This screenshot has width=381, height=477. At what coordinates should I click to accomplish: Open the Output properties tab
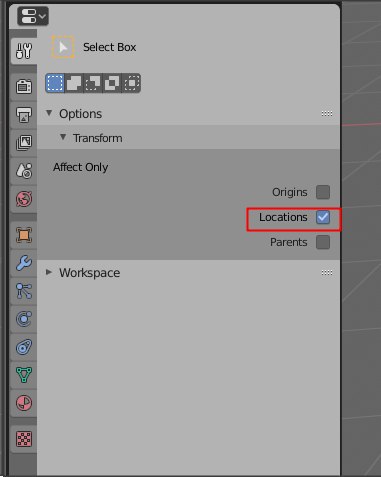[24, 115]
